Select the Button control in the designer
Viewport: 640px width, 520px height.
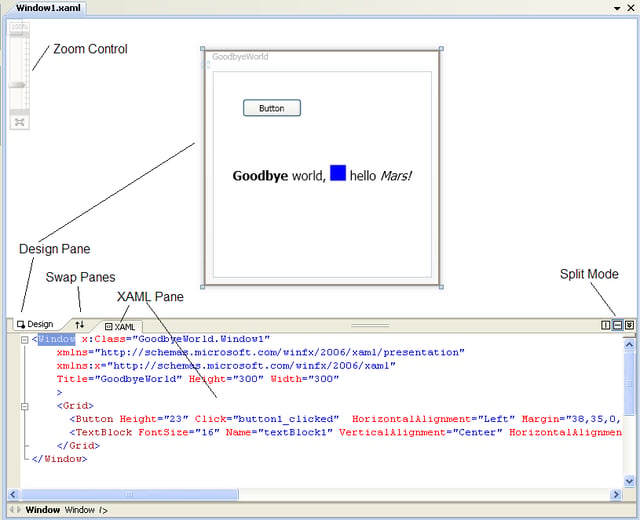[272, 108]
